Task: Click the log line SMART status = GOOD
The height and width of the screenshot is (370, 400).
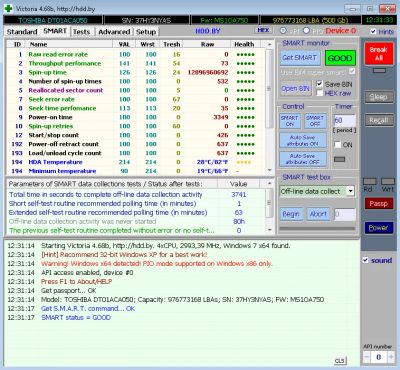Action: (x=76, y=318)
